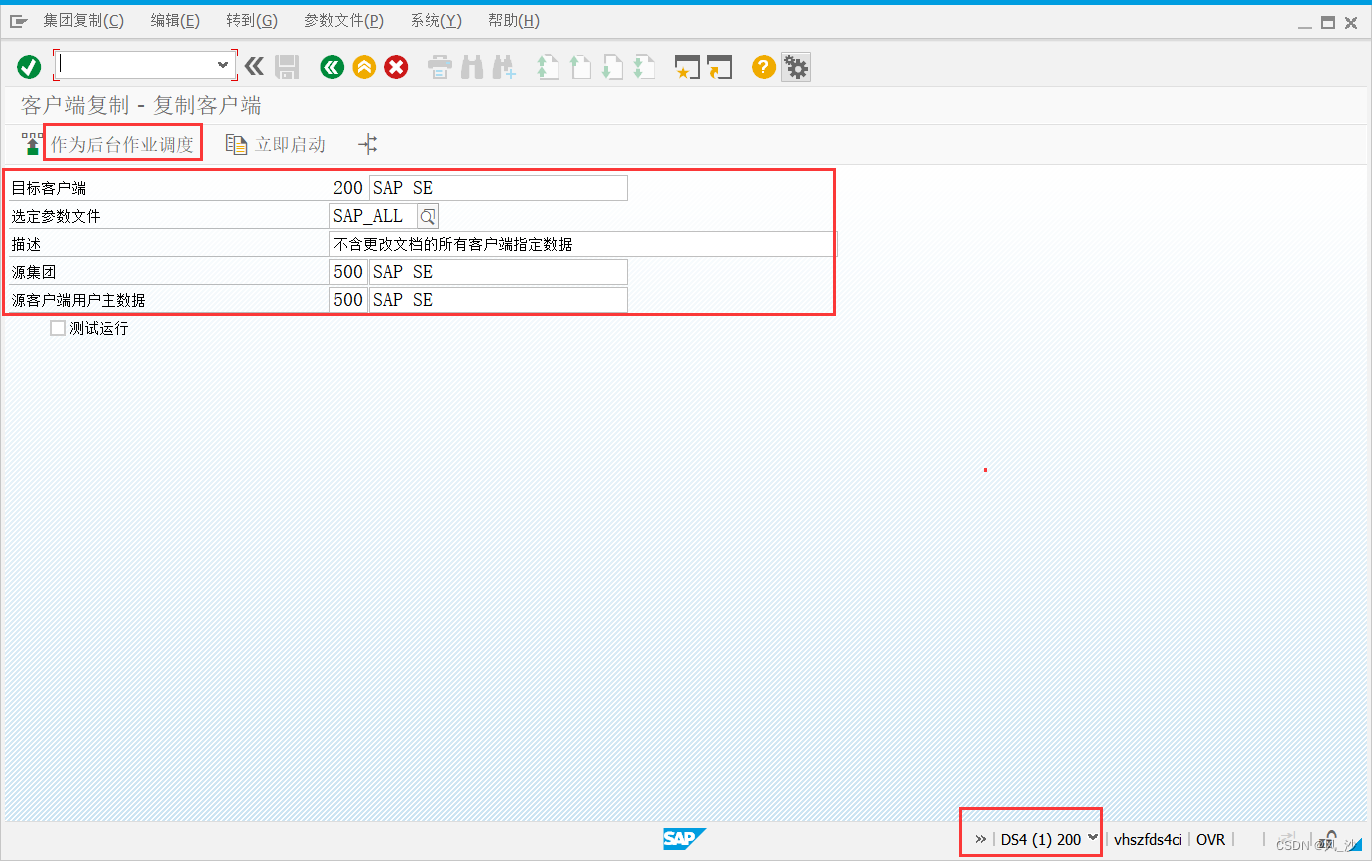Click the Find Next binoculars-plus icon
Screen dimensions: 1372x861
click(x=504, y=67)
